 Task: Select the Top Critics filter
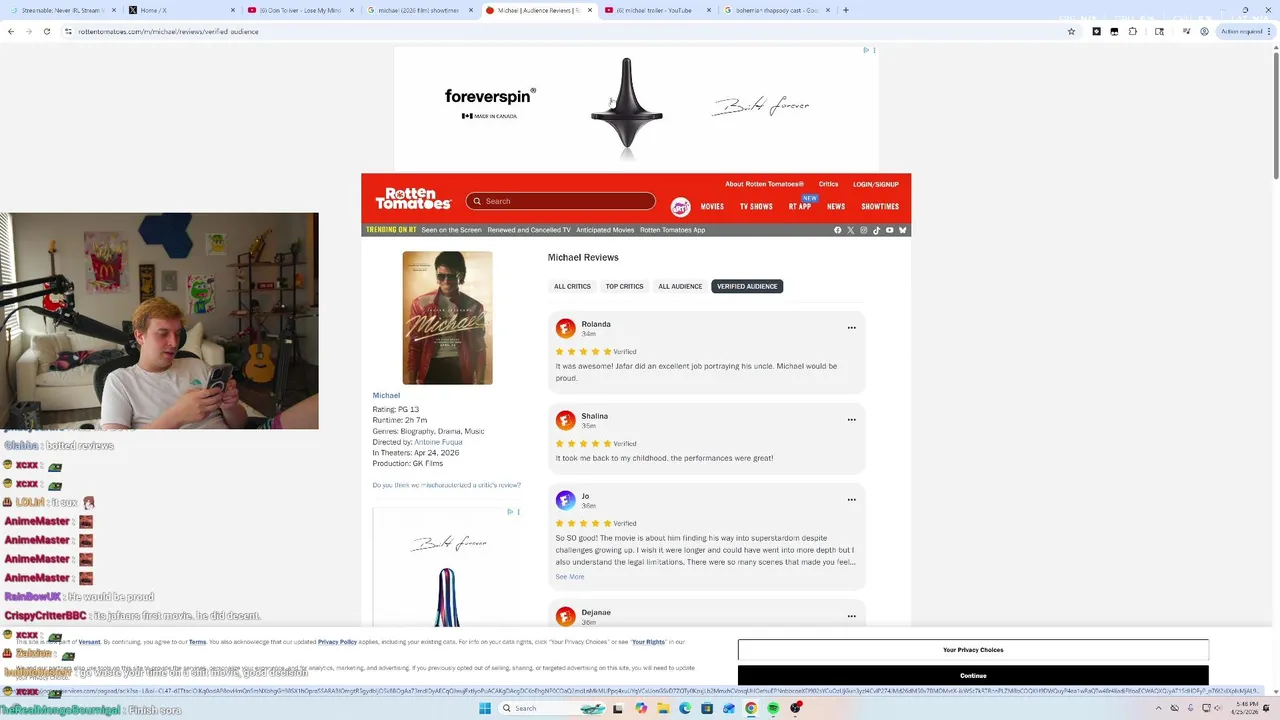pyautogui.click(x=624, y=286)
